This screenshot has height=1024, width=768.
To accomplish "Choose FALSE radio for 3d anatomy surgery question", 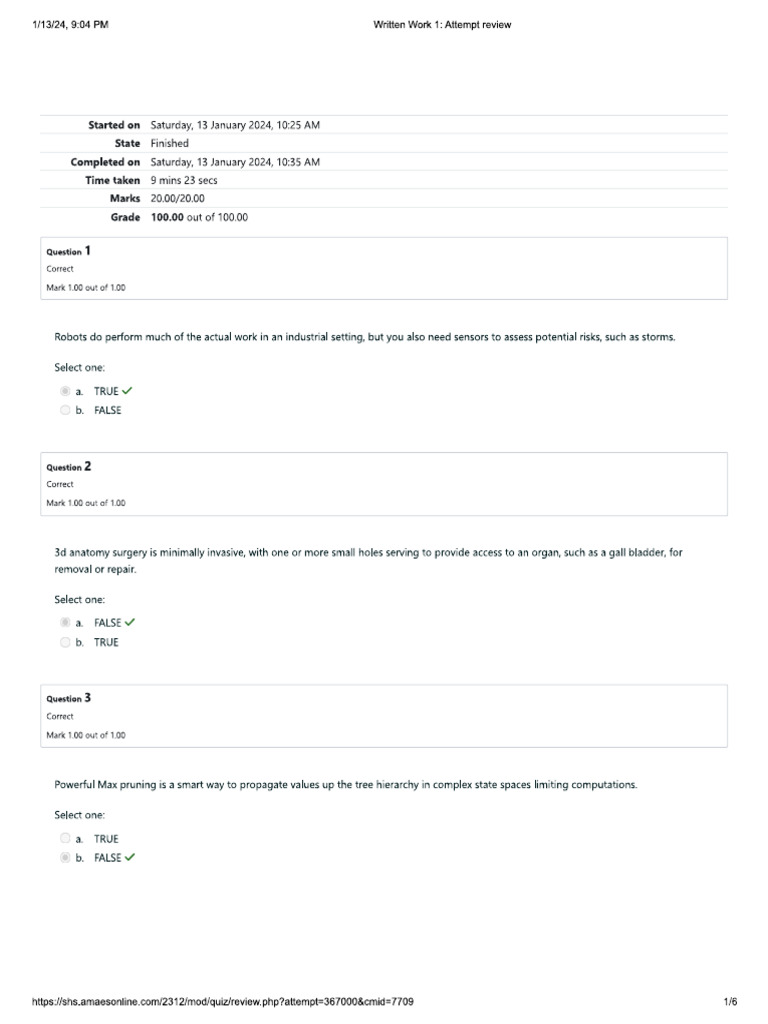I will point(65,622).
